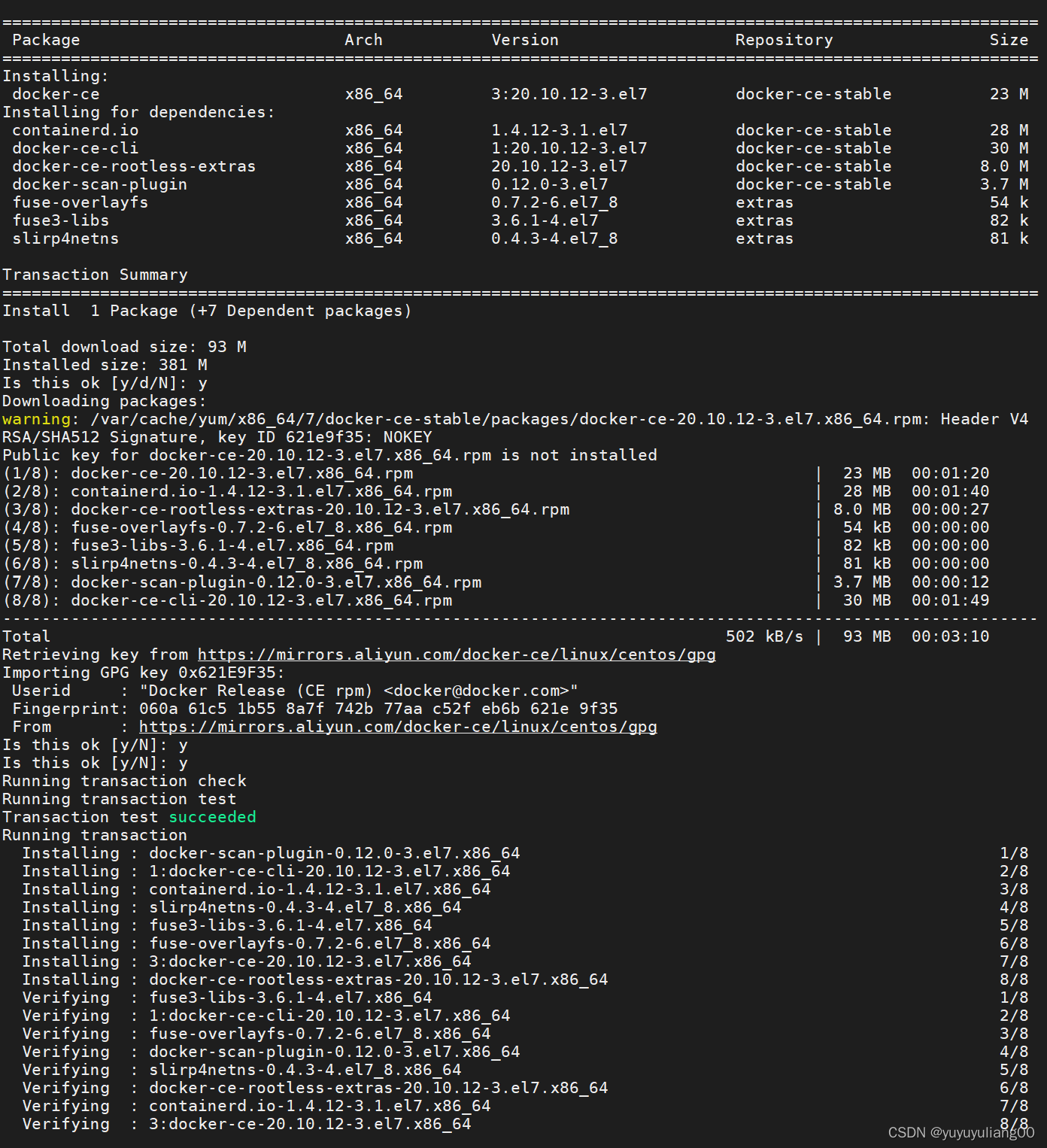This screenshot has width=1047, height=1148.
Task: Click package name "containerd.io" in dependencies table
Action: coord(75,130)
